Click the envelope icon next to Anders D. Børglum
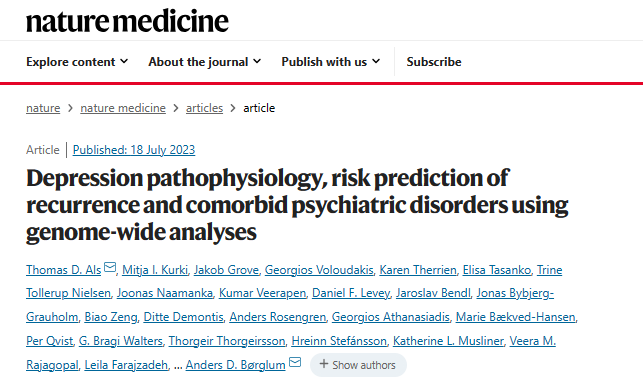 point(295,362)
